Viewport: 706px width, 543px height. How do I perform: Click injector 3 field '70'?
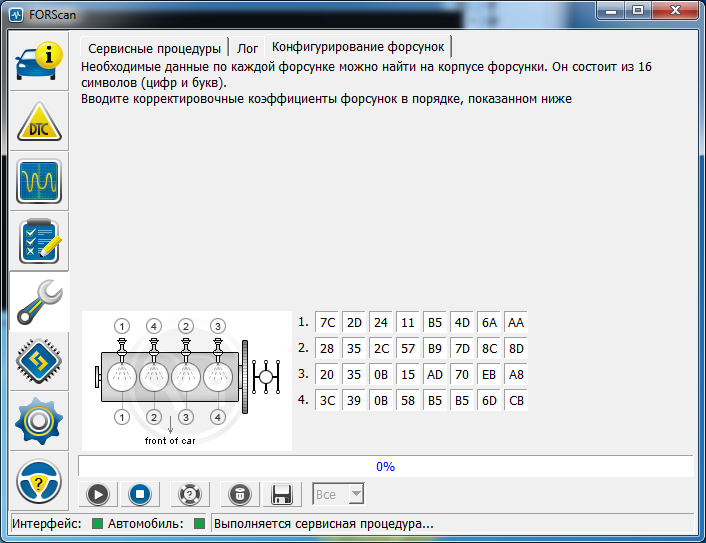[462, 375]
